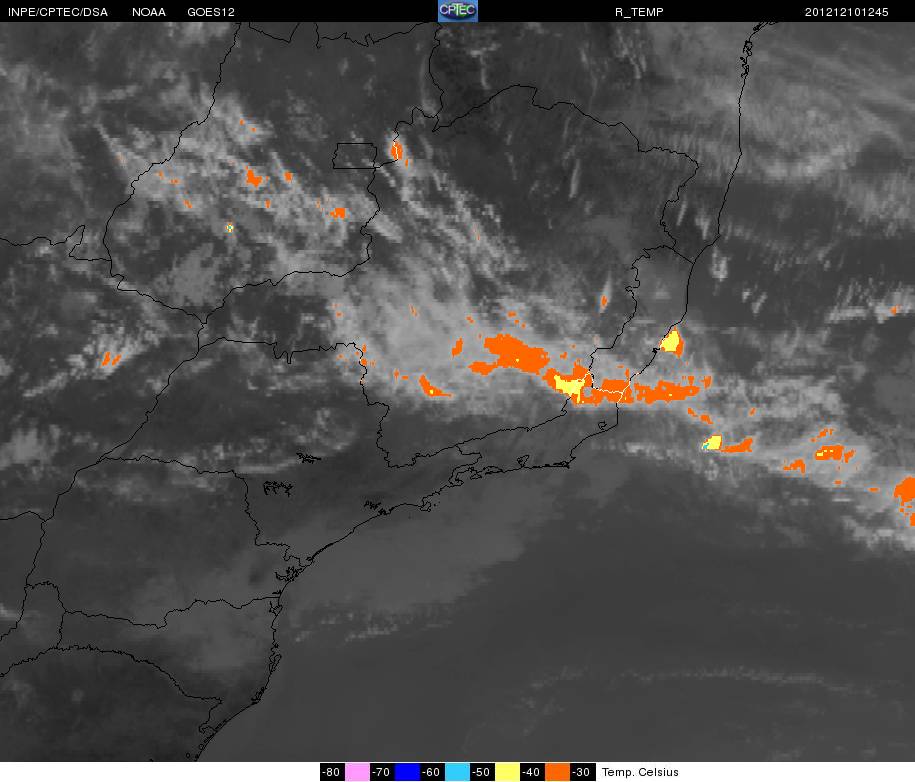
Task: Click the GOES12 satellite label
Action: (211, 12)
